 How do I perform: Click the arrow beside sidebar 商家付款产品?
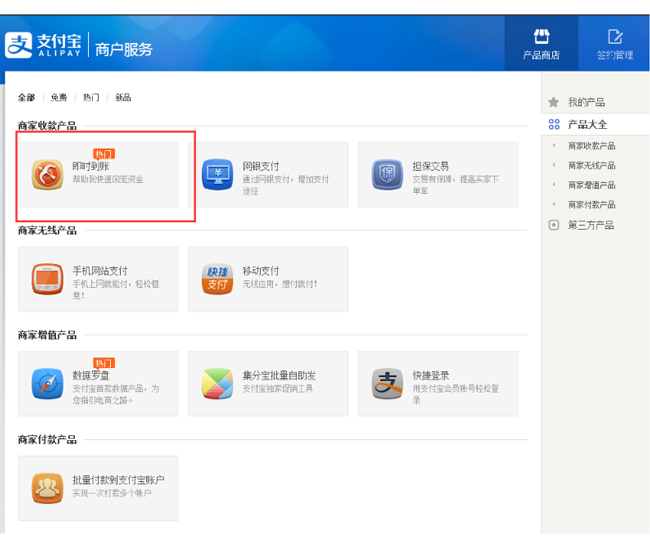tap(554, 204)
